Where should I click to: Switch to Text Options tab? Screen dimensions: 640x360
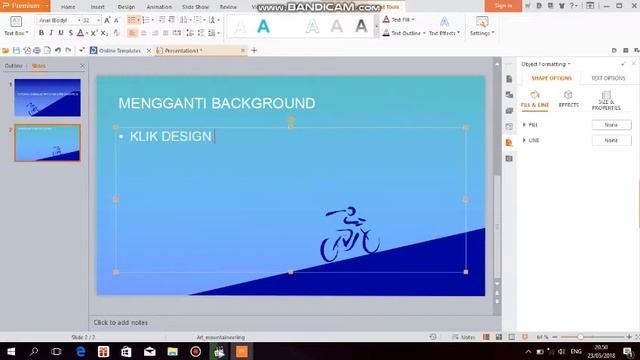click(608, 78)
